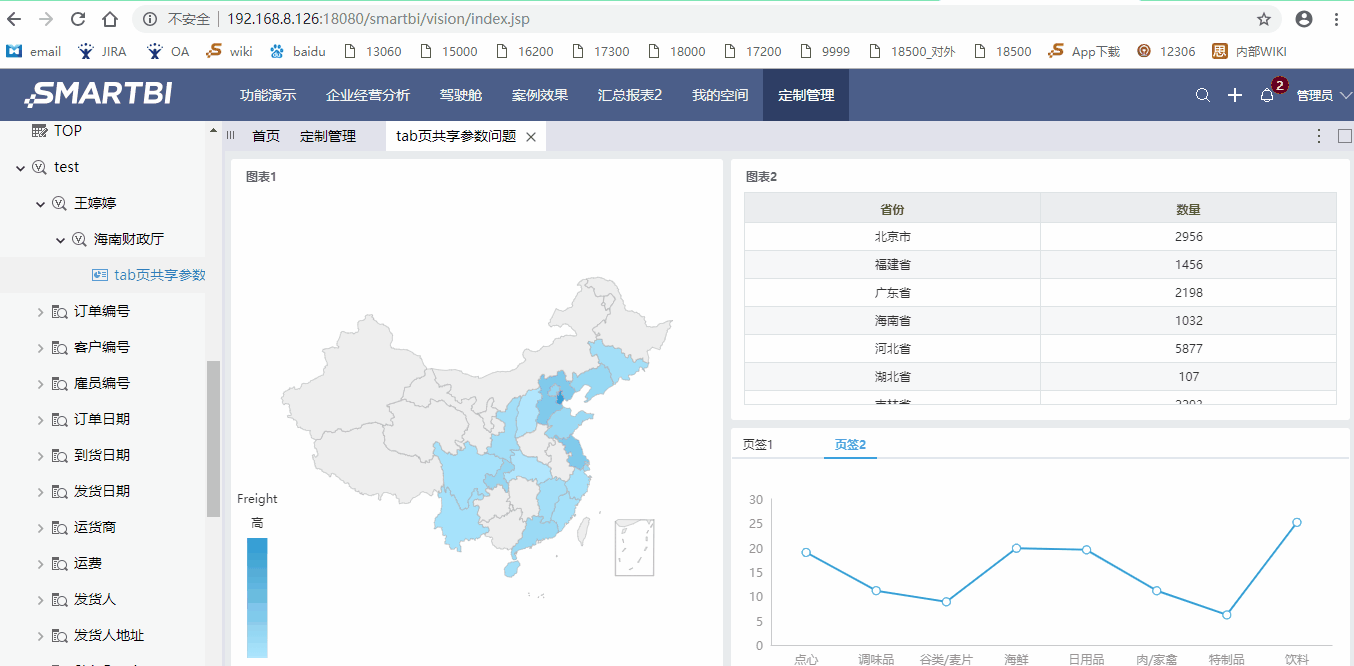
Task: Open notifications bell icon
Action: tap(1267, 95)
